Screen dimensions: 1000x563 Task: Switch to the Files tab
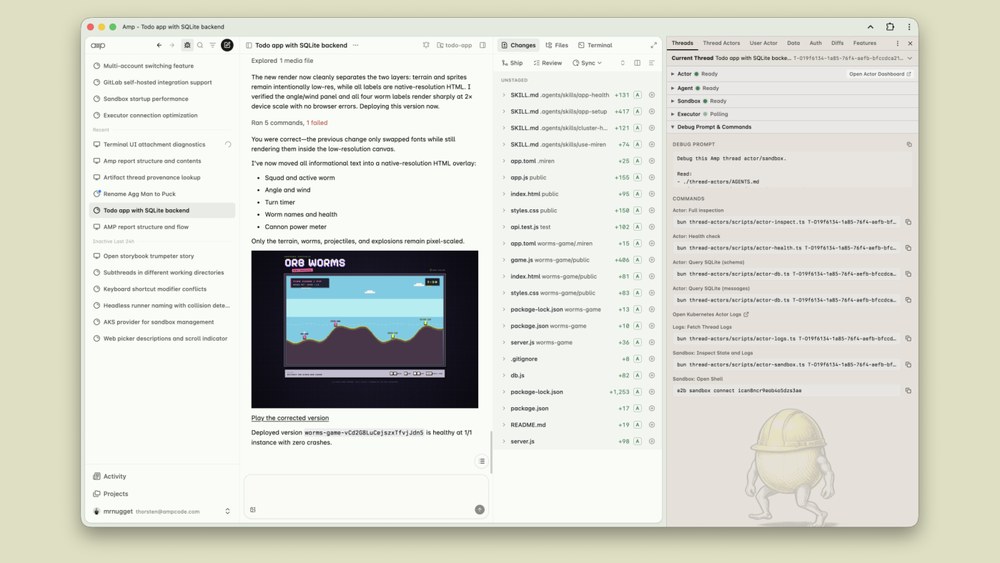[x=557, y=45]
